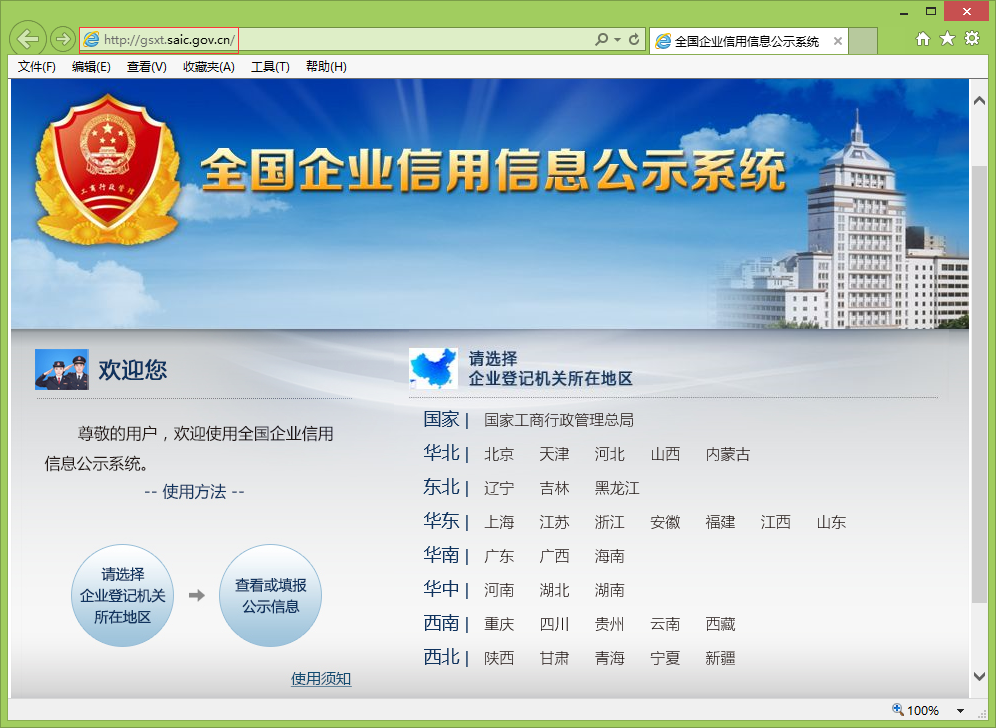Select region 天津
996x728 pixels.
click(x=554, y=454)
